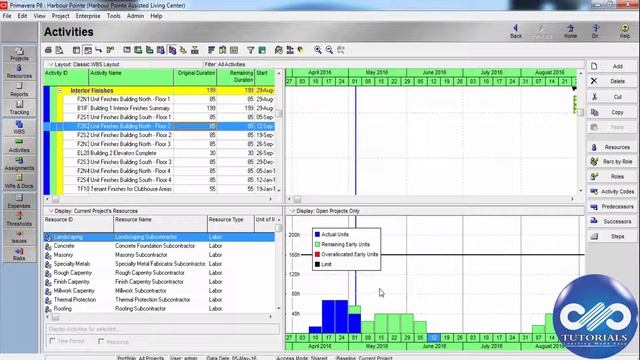
Task: Click Add in the command bar
Action: [612, 66]
